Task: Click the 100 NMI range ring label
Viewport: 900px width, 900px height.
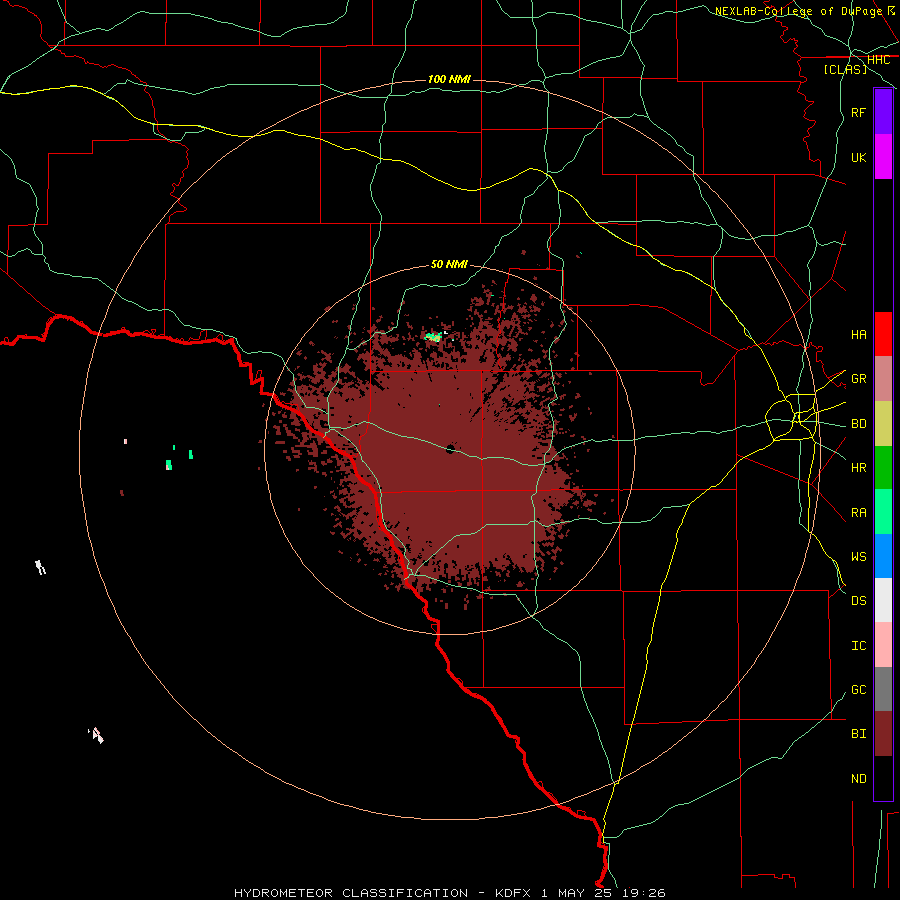Action: pos(449,79)
